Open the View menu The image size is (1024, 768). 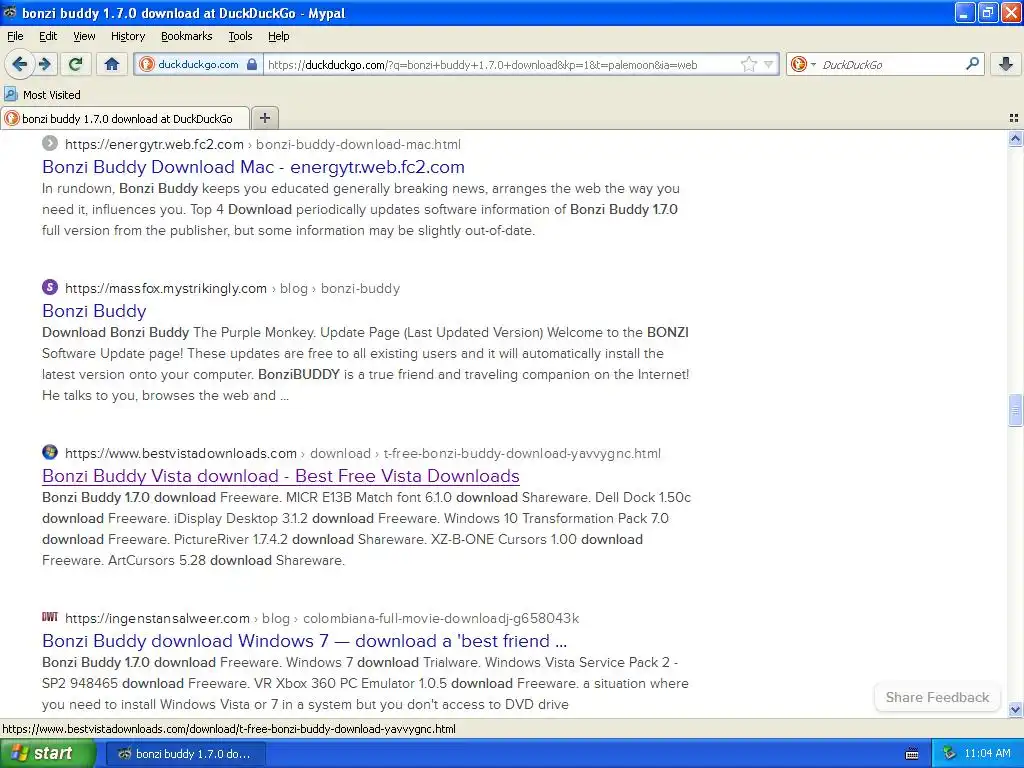coord(84,36)
